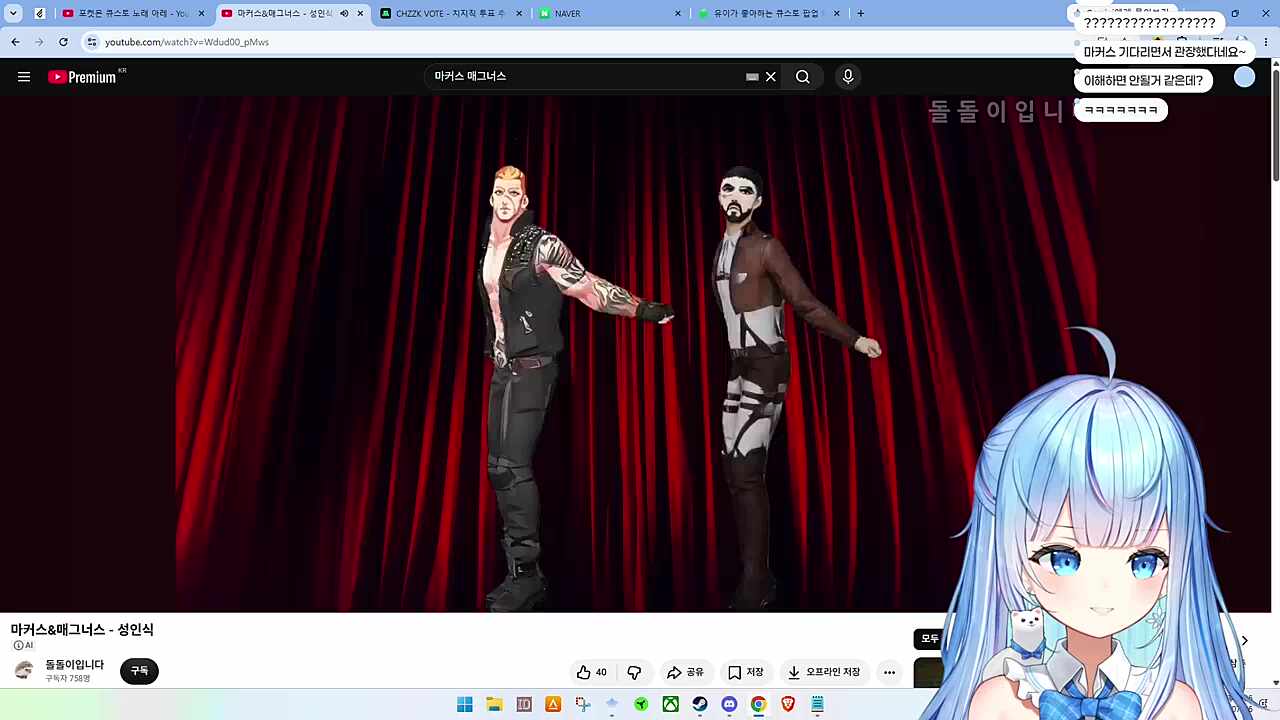
Task: Open the on-screen keyboard icon in search
Action: (x=752, y=77)
